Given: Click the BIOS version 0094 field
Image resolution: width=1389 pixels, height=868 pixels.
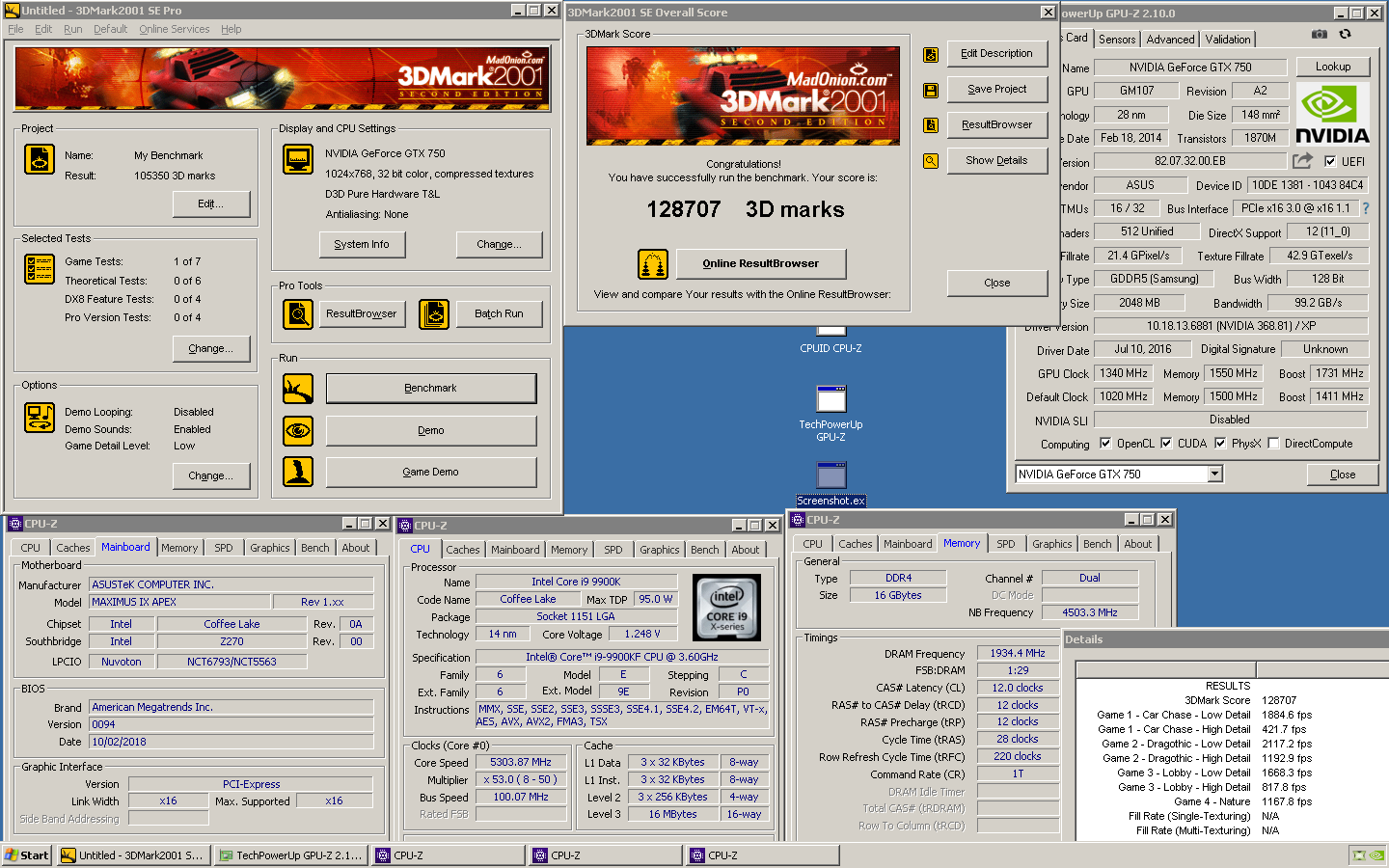Looking at the screenshot, I should coord(231,724).
